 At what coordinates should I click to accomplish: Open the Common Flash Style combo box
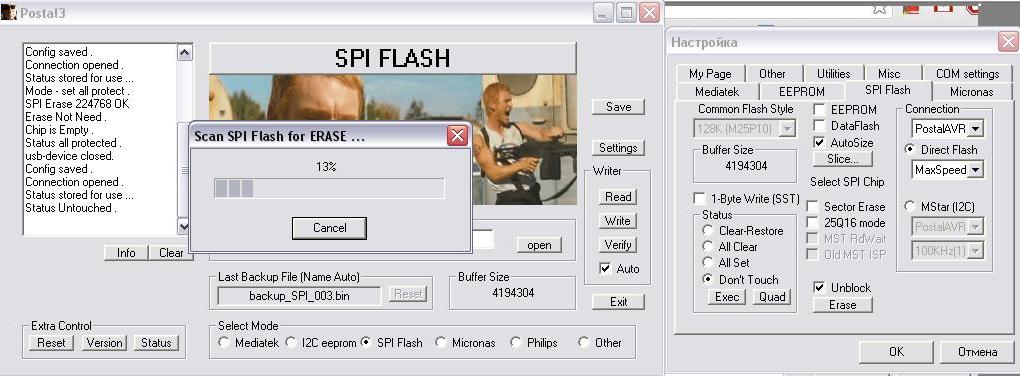(745, 129)
